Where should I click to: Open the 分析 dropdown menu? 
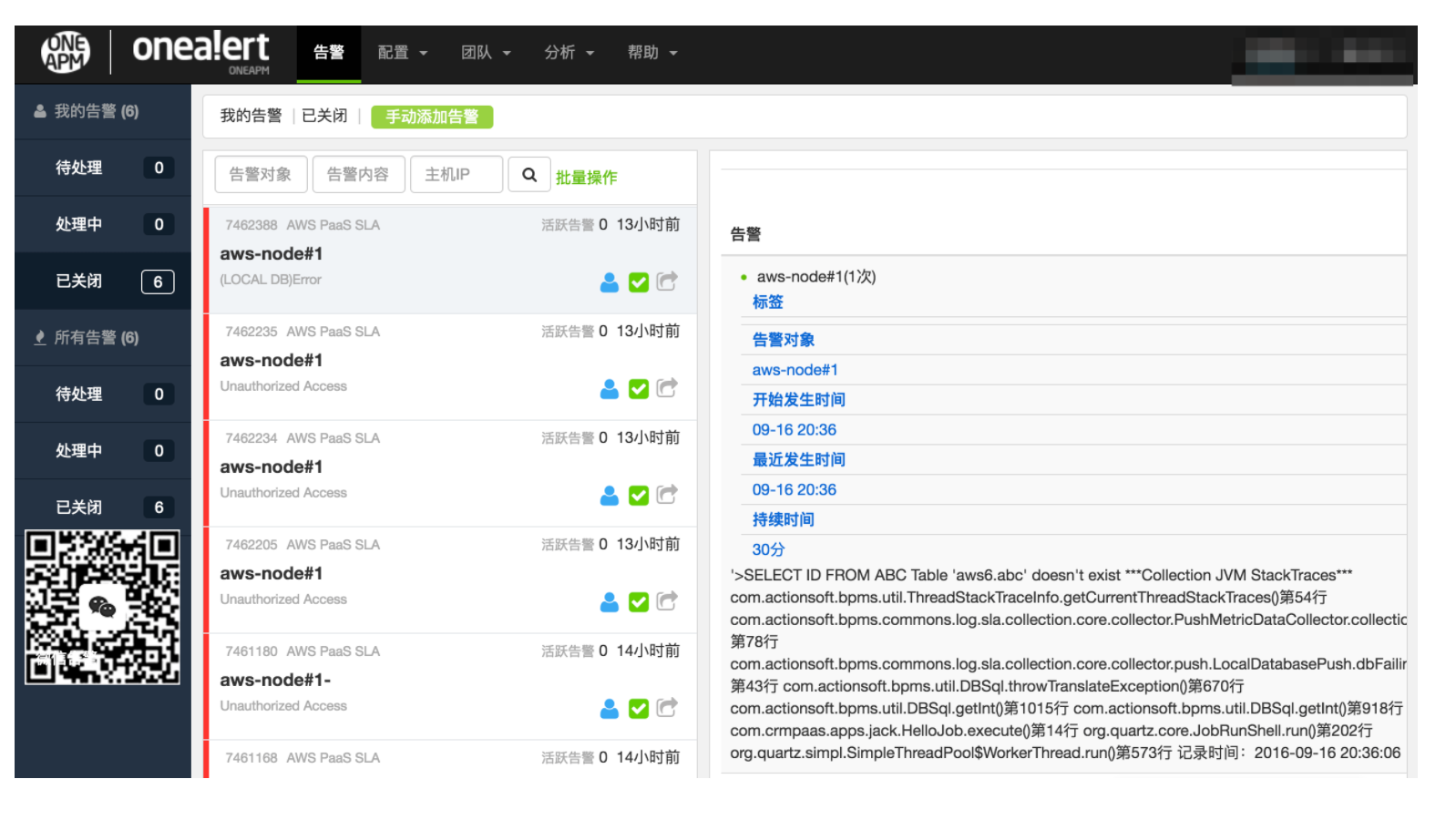pyautogui.click(x=569, y=53)
